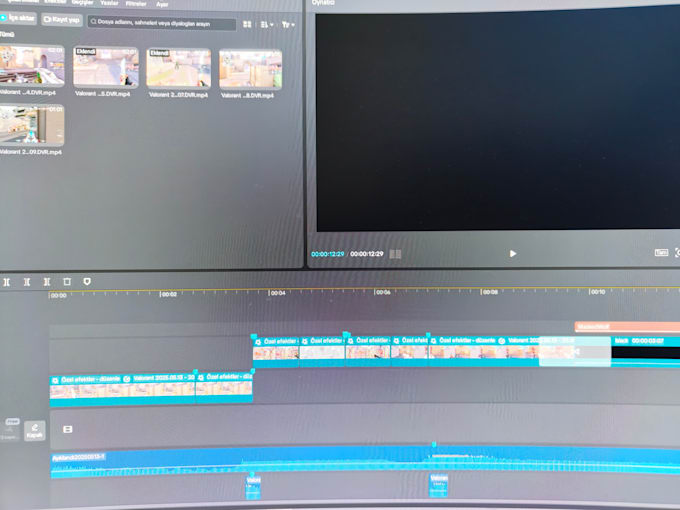
Task: Open the Yazılar tab
Action: click(109, 3)
